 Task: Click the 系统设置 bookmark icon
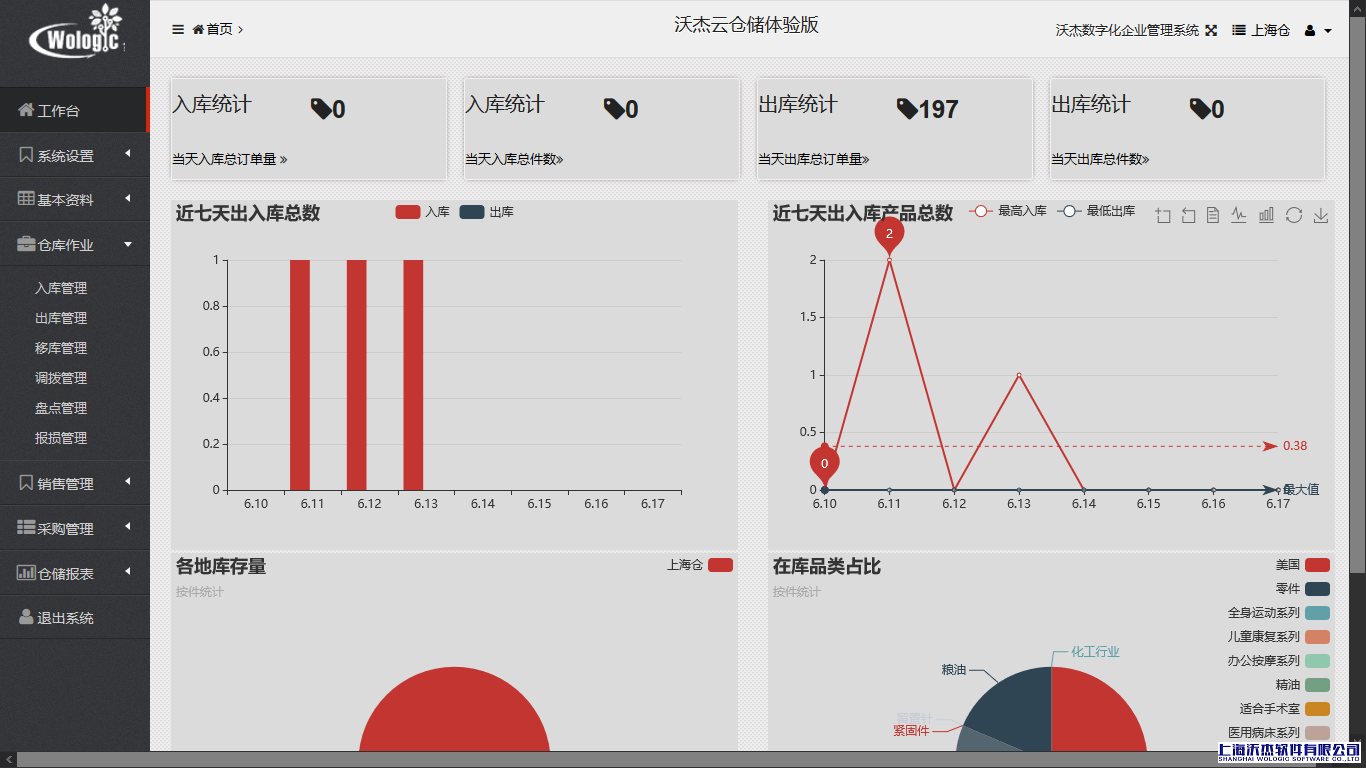pyautogui.click(x=26, y=155)
